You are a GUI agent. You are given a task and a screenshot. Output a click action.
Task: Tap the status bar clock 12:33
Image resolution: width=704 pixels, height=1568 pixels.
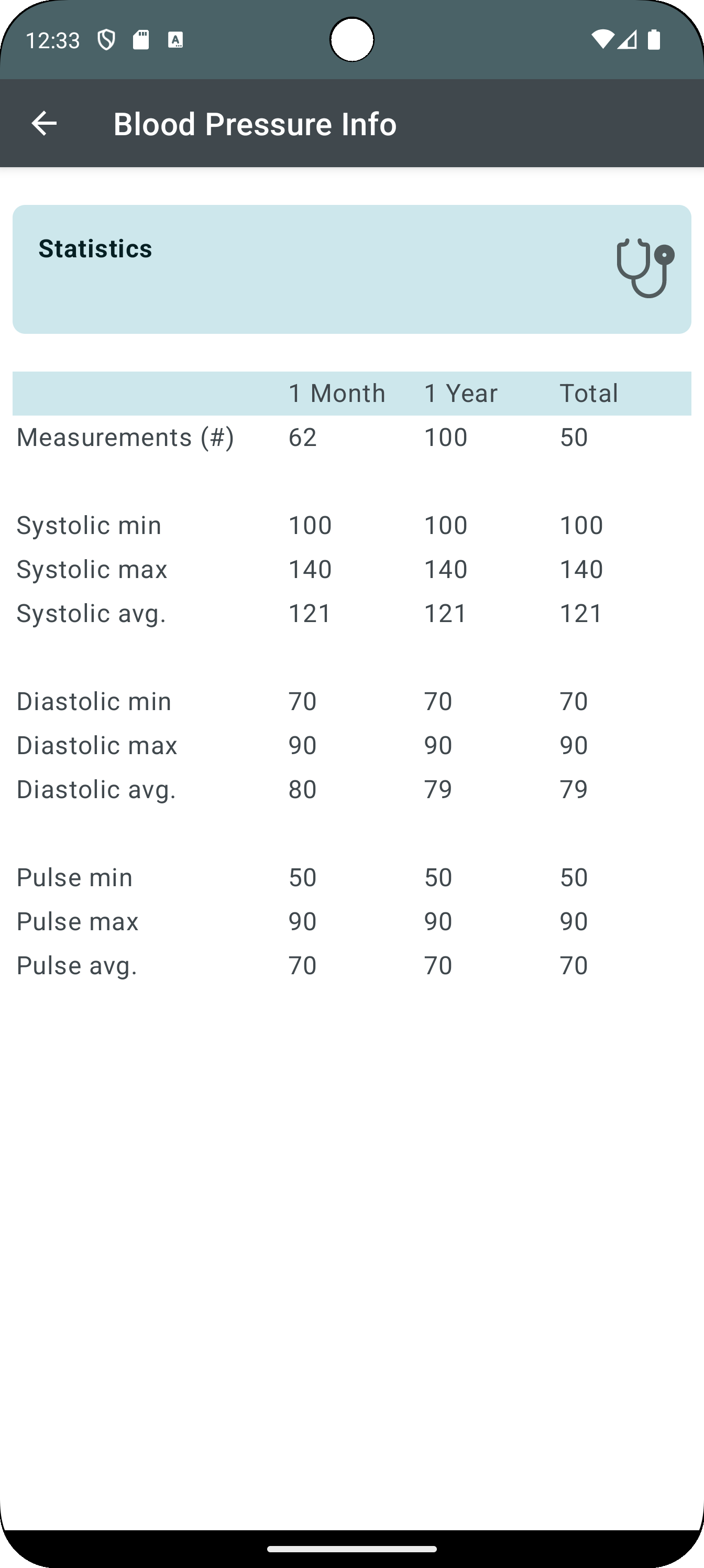pos(53,40)
